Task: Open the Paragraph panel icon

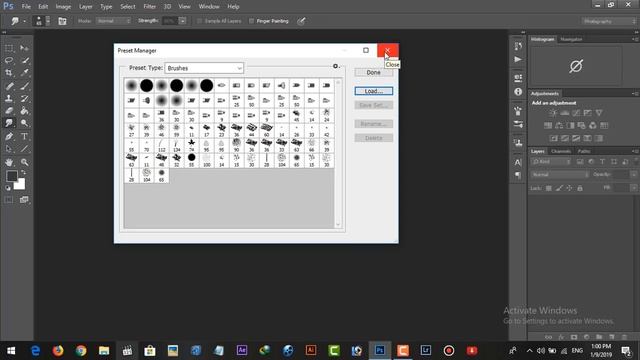Action: point(518,175)
